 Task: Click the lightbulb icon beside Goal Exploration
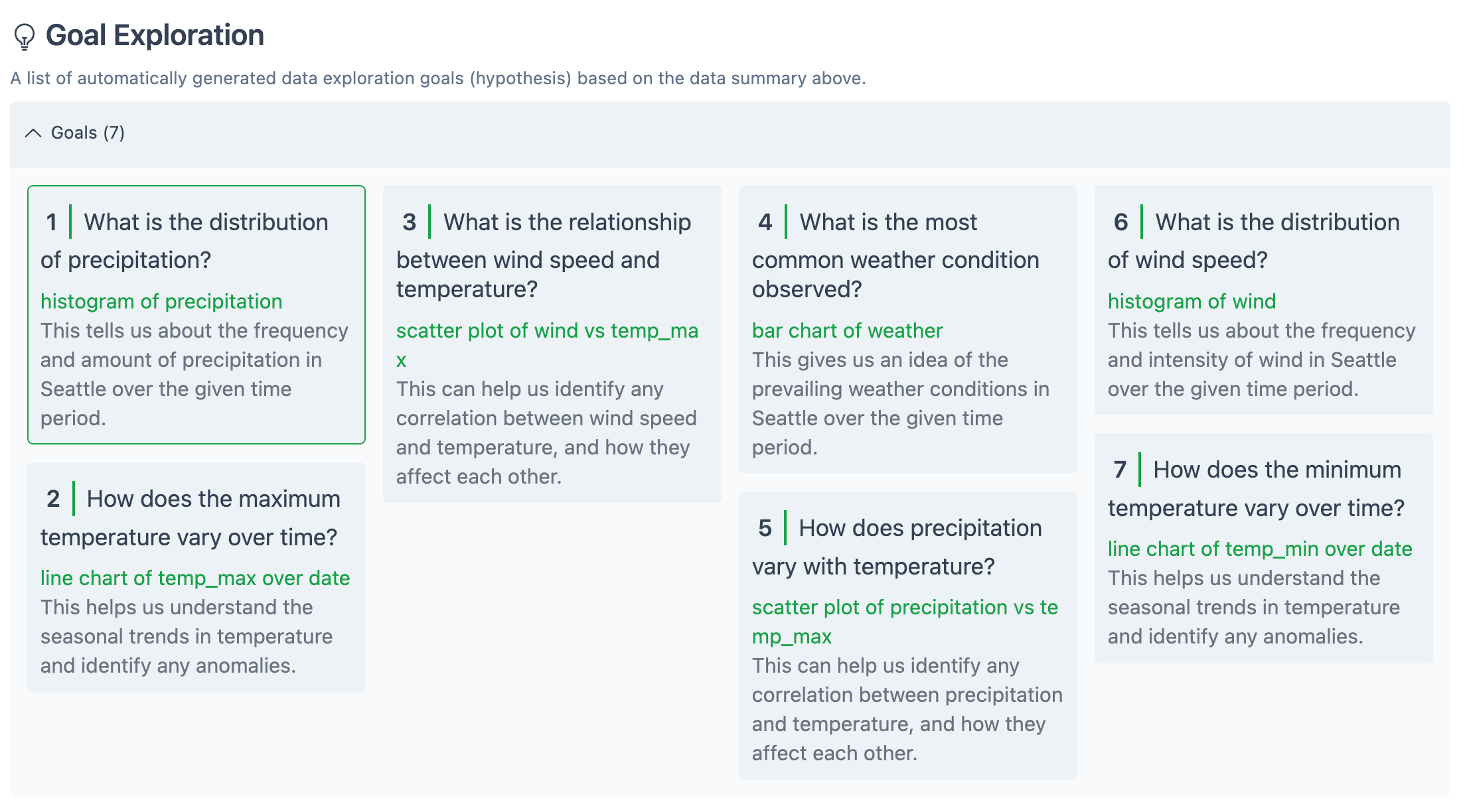(x=25, y=36)
